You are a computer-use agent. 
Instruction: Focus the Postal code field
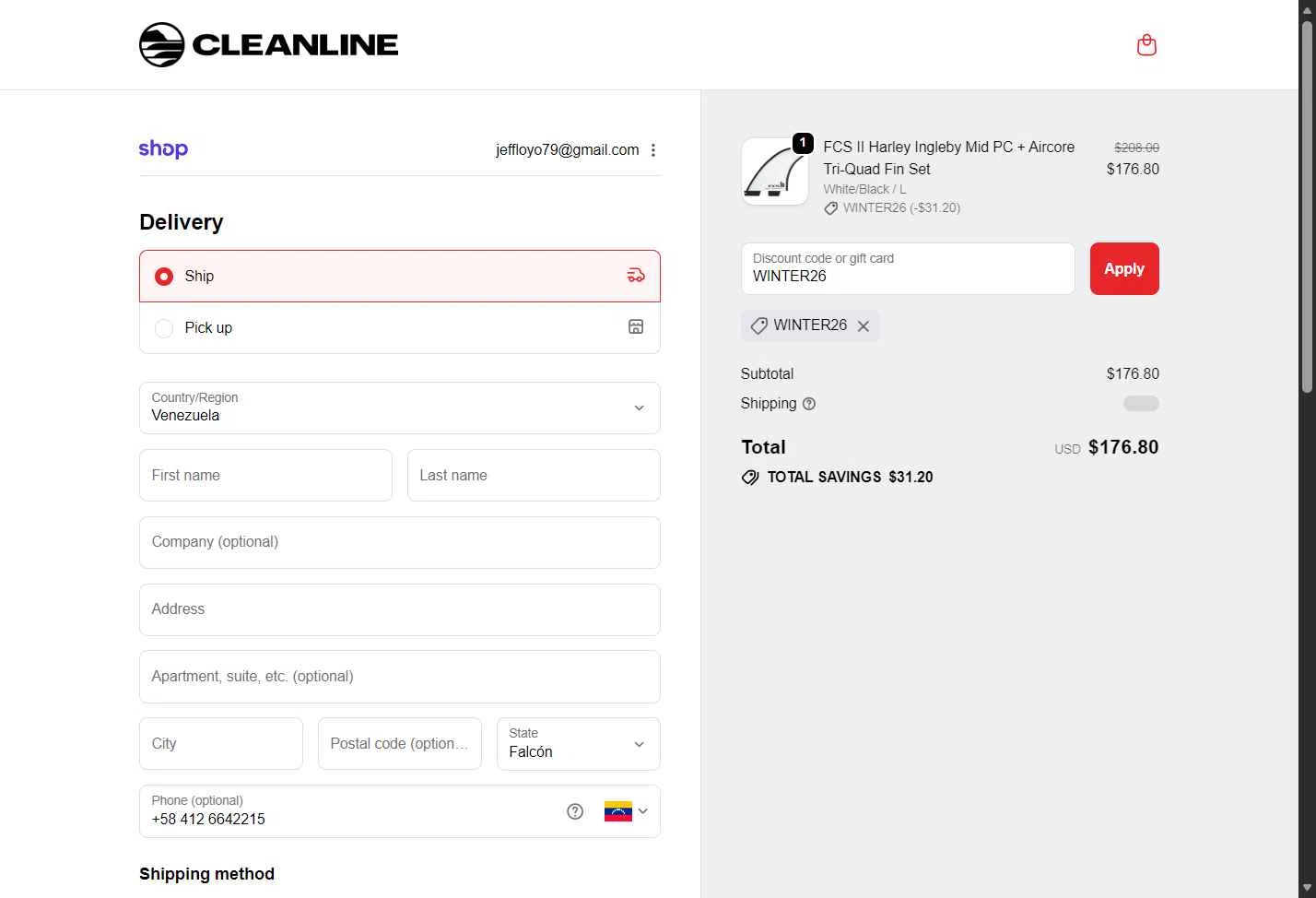pos(400,744)
